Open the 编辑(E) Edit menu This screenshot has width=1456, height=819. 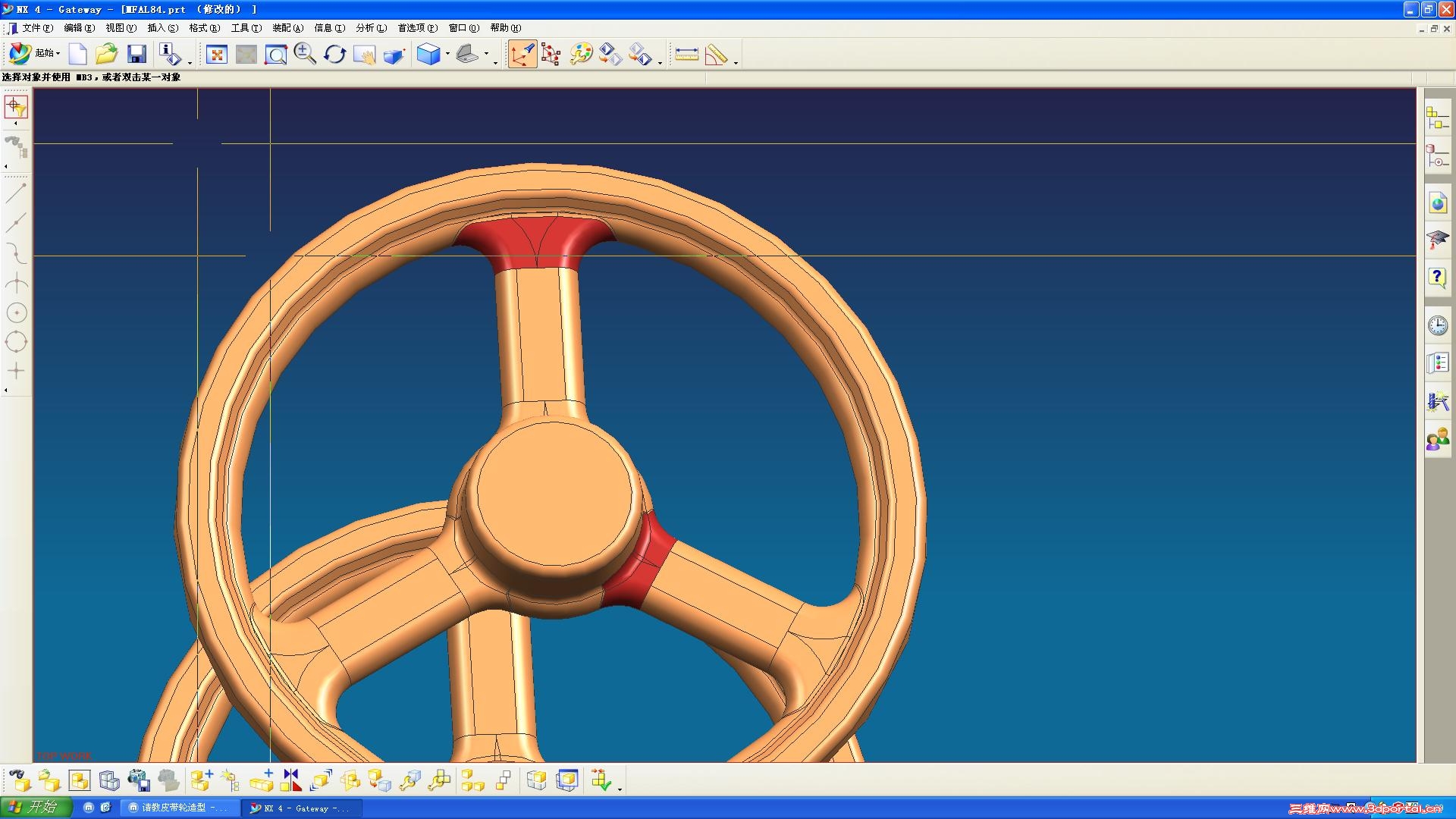[80, 28]
